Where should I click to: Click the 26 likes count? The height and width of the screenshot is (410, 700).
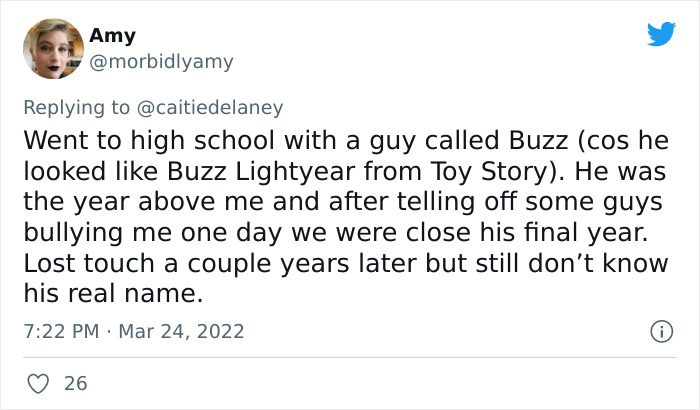(74, 383)
